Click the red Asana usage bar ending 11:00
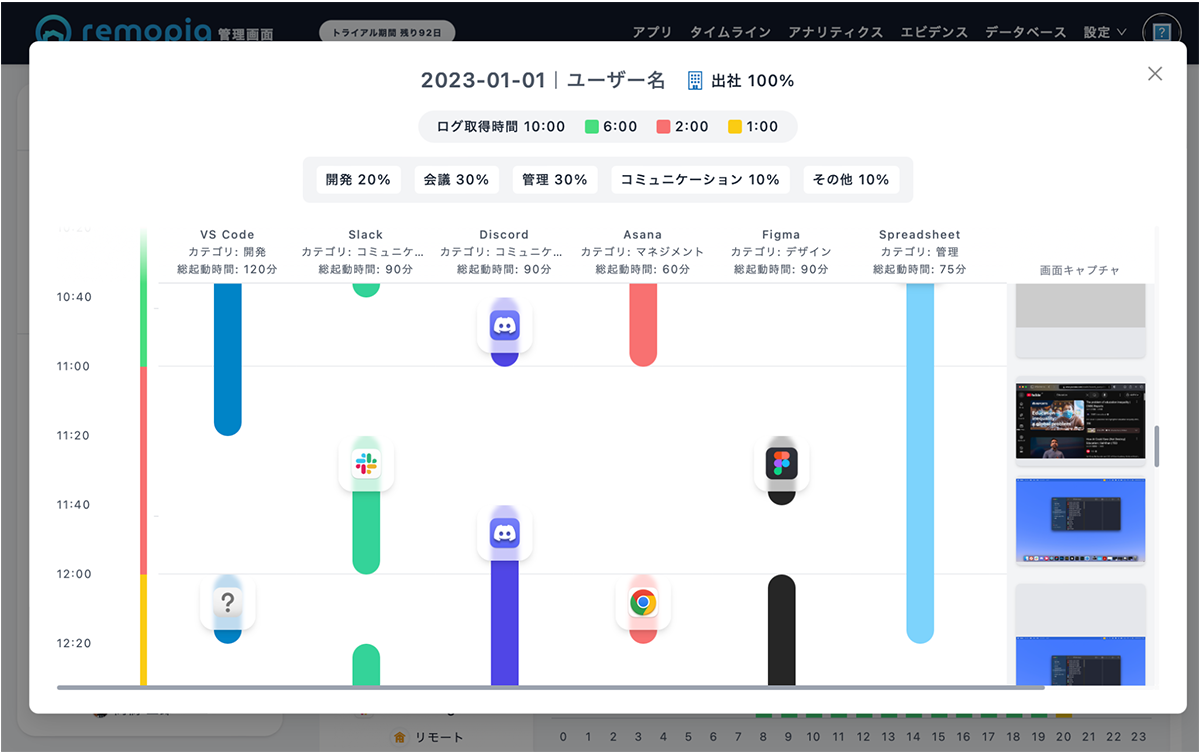This screenshot has height=752, width=1200. 643,325
